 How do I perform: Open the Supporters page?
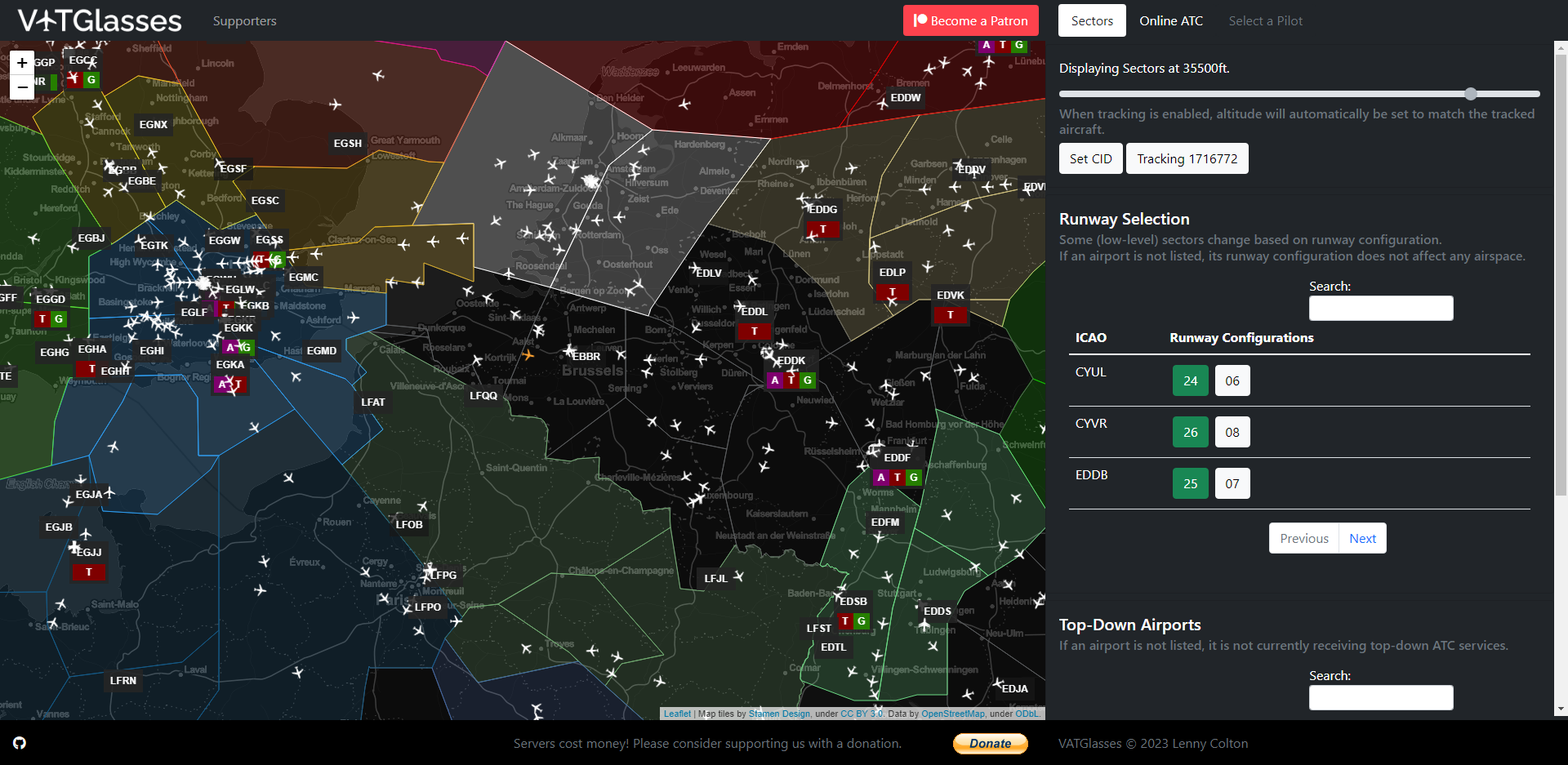[244, 21]
